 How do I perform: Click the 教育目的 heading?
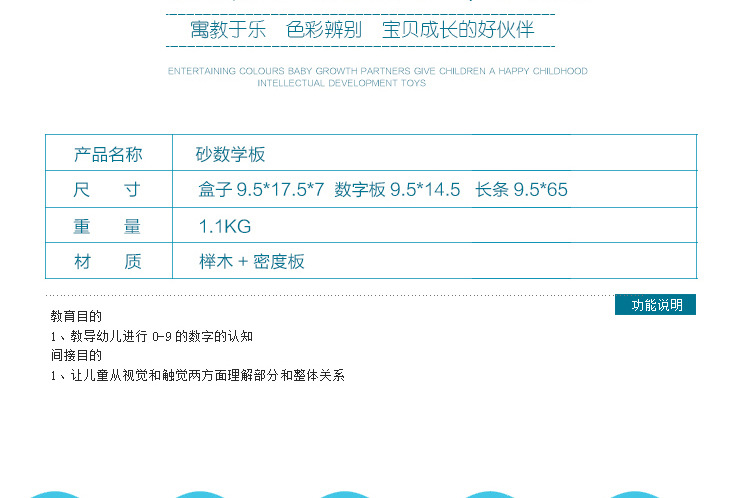76,316
